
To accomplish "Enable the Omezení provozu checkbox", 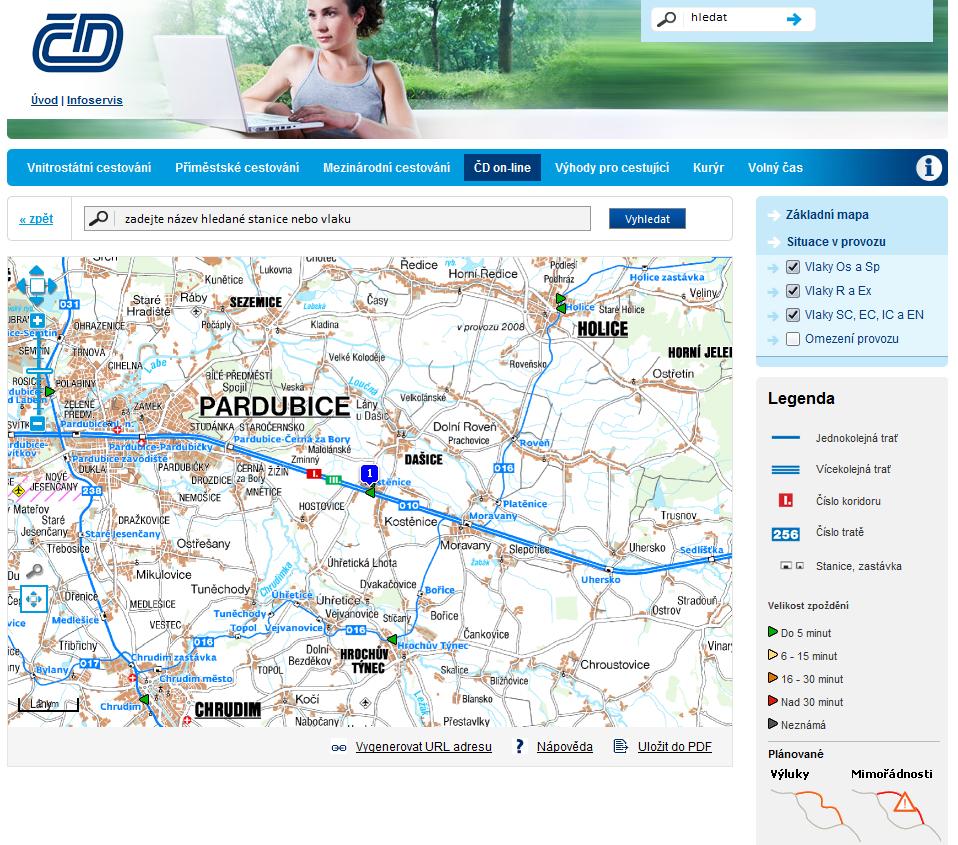I will point(793,339).
